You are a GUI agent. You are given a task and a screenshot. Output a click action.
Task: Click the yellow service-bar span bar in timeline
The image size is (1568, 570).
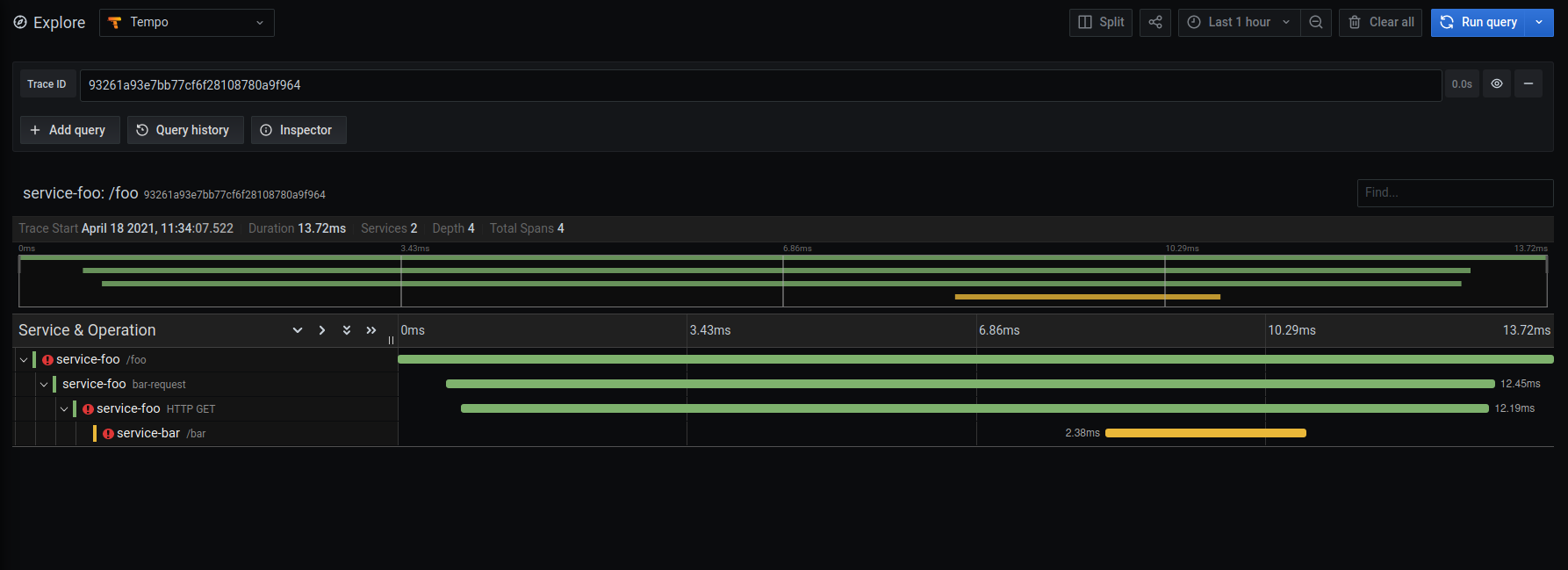click(x=1205, y=433)
